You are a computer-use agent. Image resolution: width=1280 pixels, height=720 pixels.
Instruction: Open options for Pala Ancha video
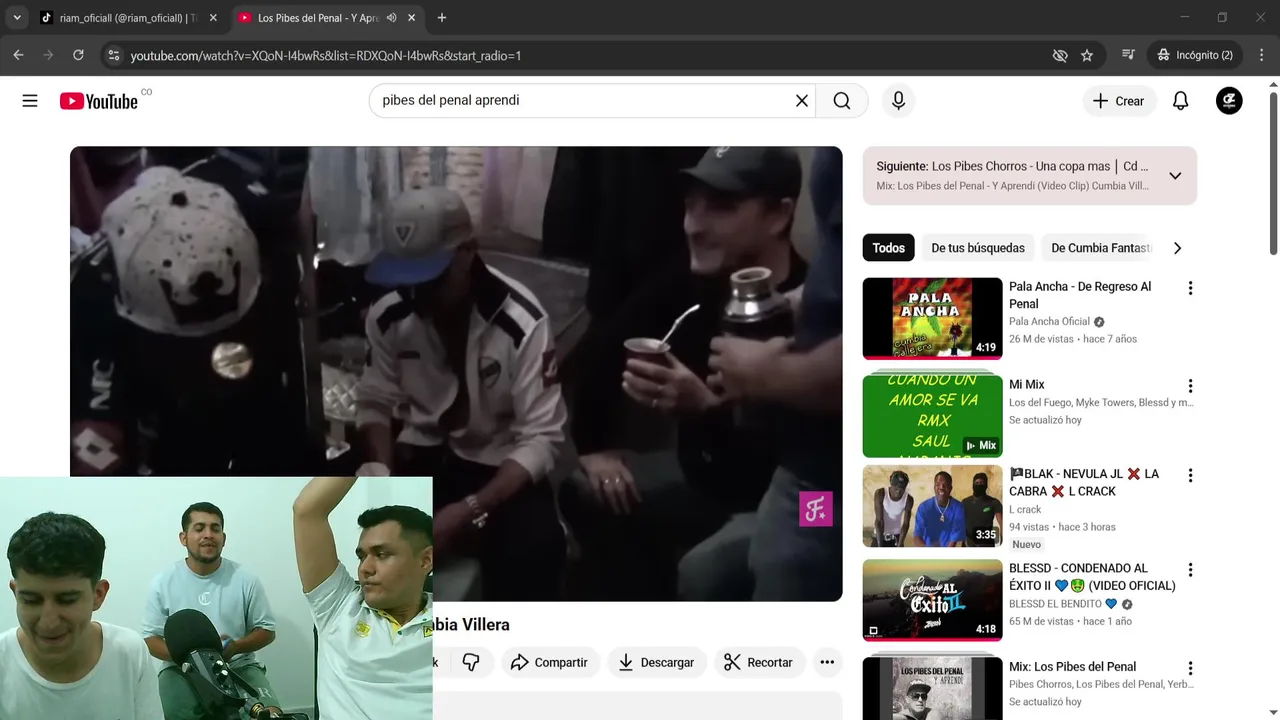click(x=1190, y=288)
